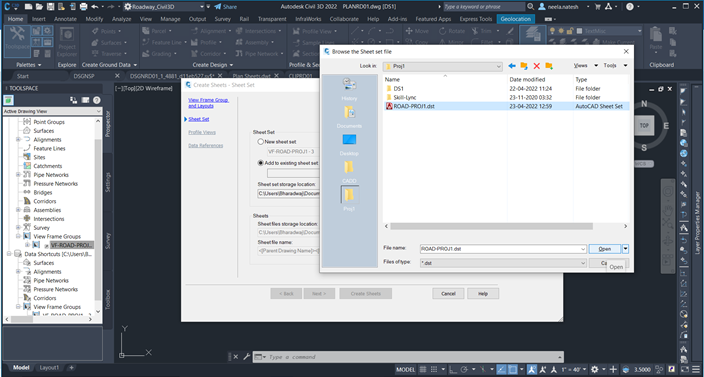This screenshot has width=704, height=377.
Task: Go back using the blue arrow in Browse dialog
Action: 512,66
